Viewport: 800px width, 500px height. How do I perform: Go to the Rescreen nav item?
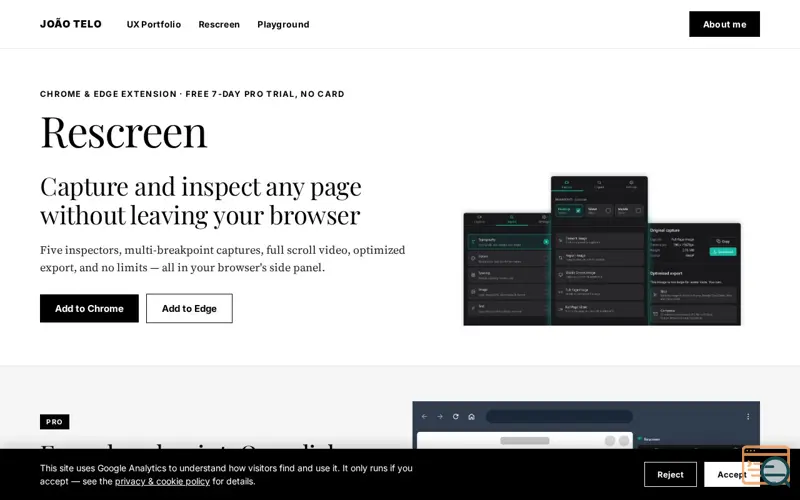pos(219,24)
